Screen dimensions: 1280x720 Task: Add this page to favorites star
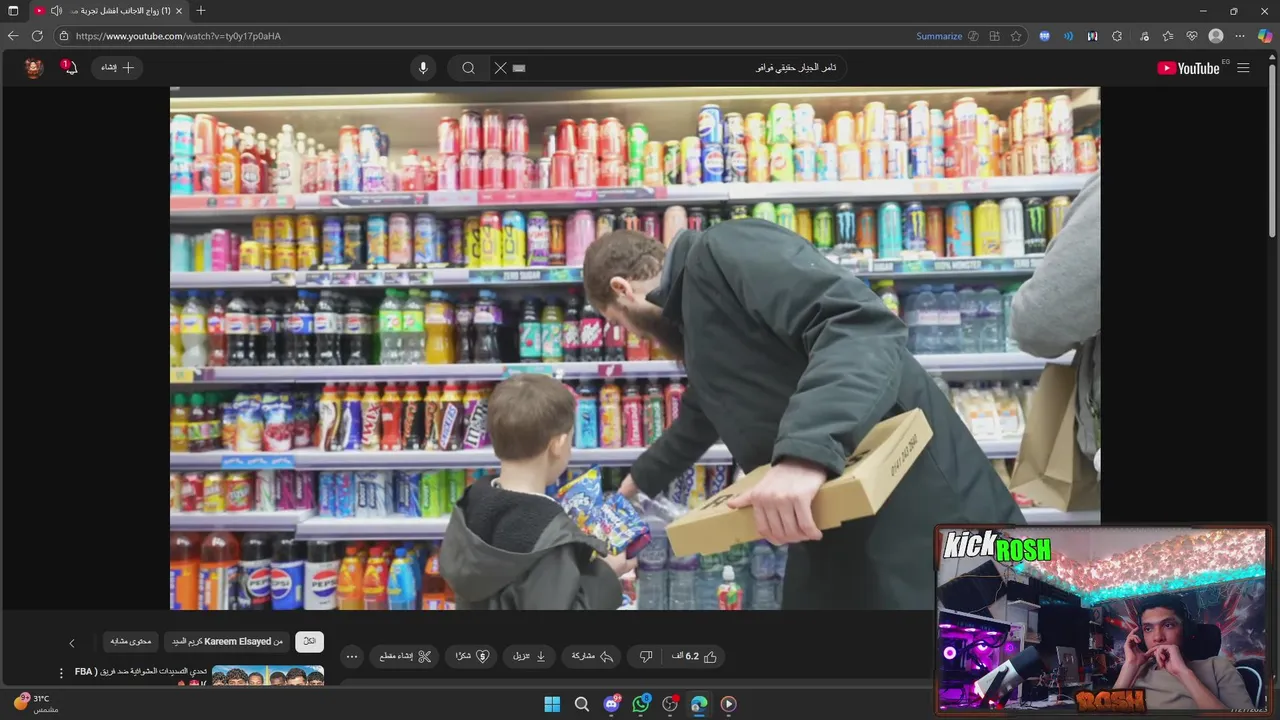1016,36
